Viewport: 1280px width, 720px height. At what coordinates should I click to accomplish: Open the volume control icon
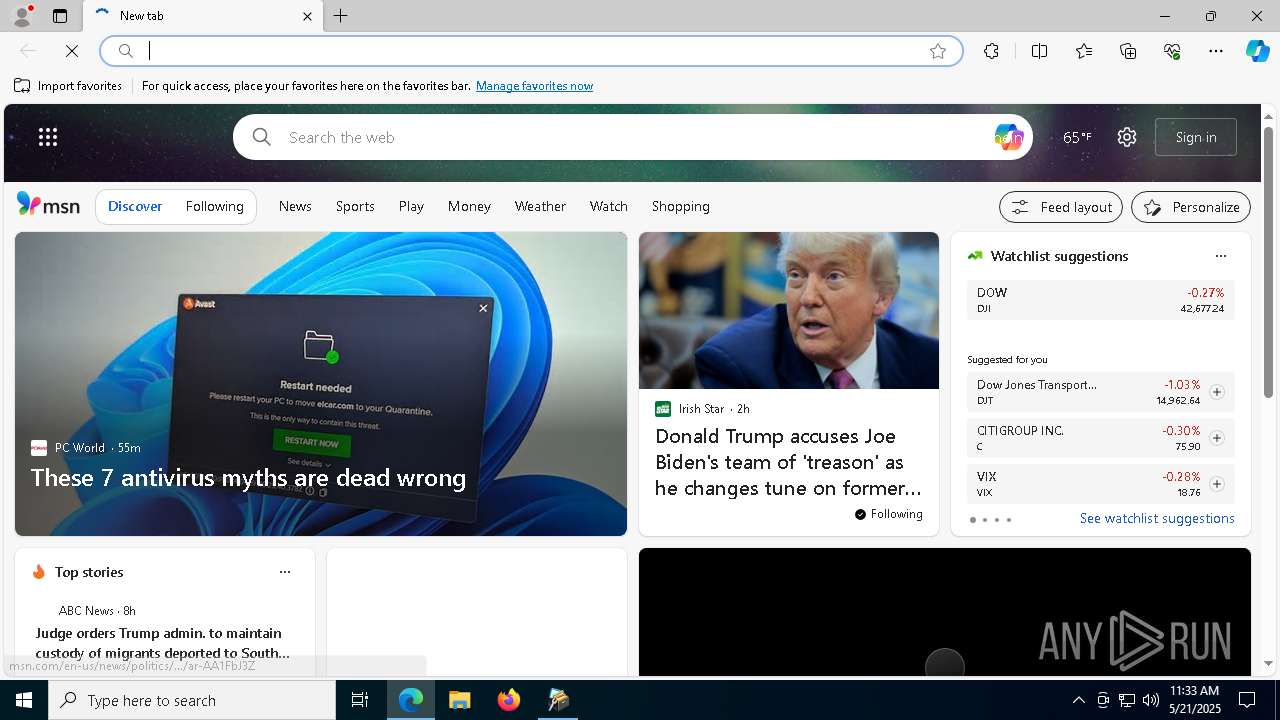pos(1151,700)
